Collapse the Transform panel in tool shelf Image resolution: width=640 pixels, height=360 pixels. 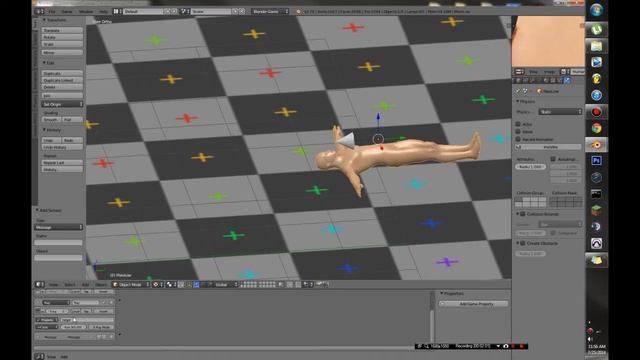(44, 20)
